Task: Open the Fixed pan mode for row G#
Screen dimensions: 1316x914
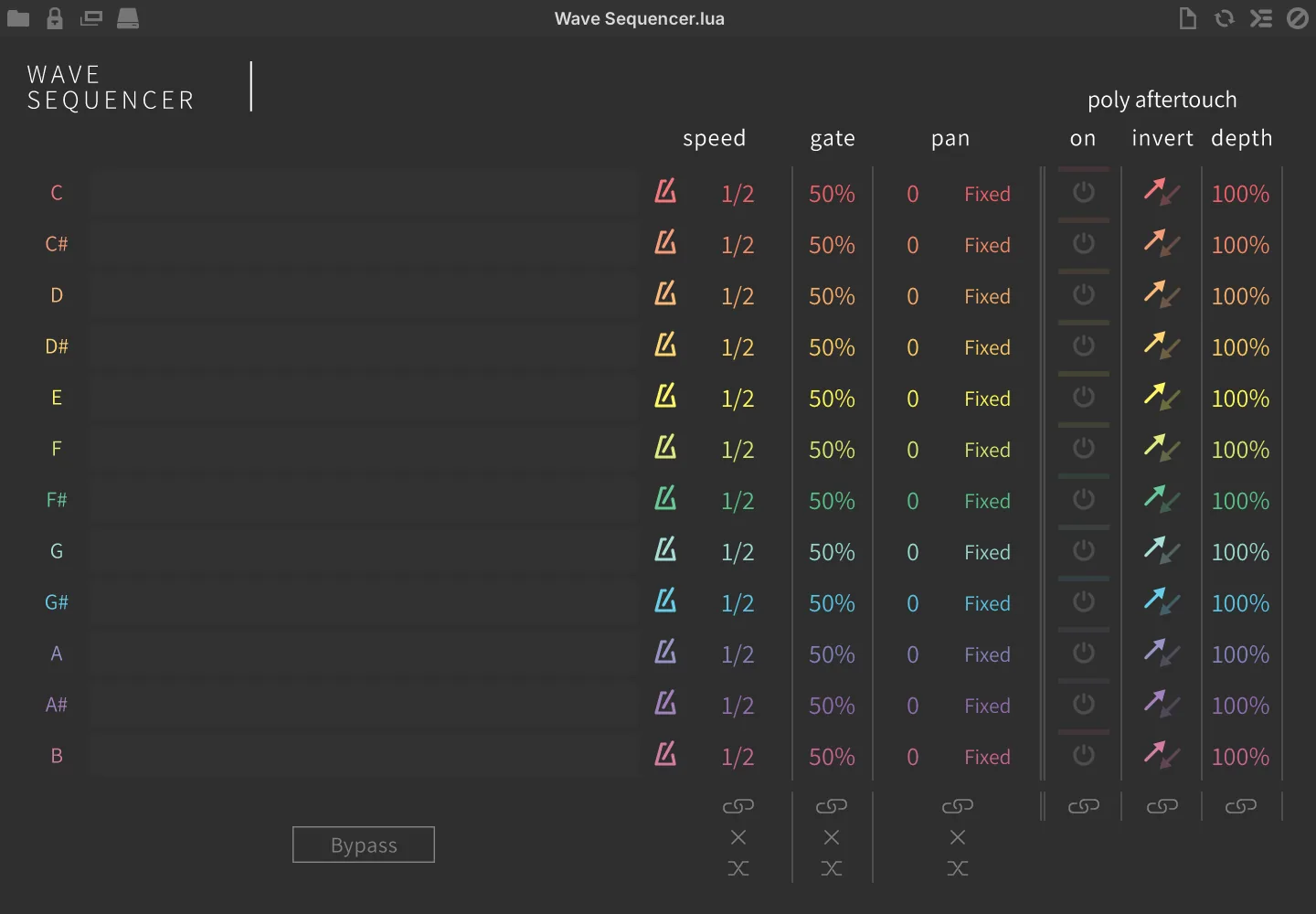Action: coord(987,603)
